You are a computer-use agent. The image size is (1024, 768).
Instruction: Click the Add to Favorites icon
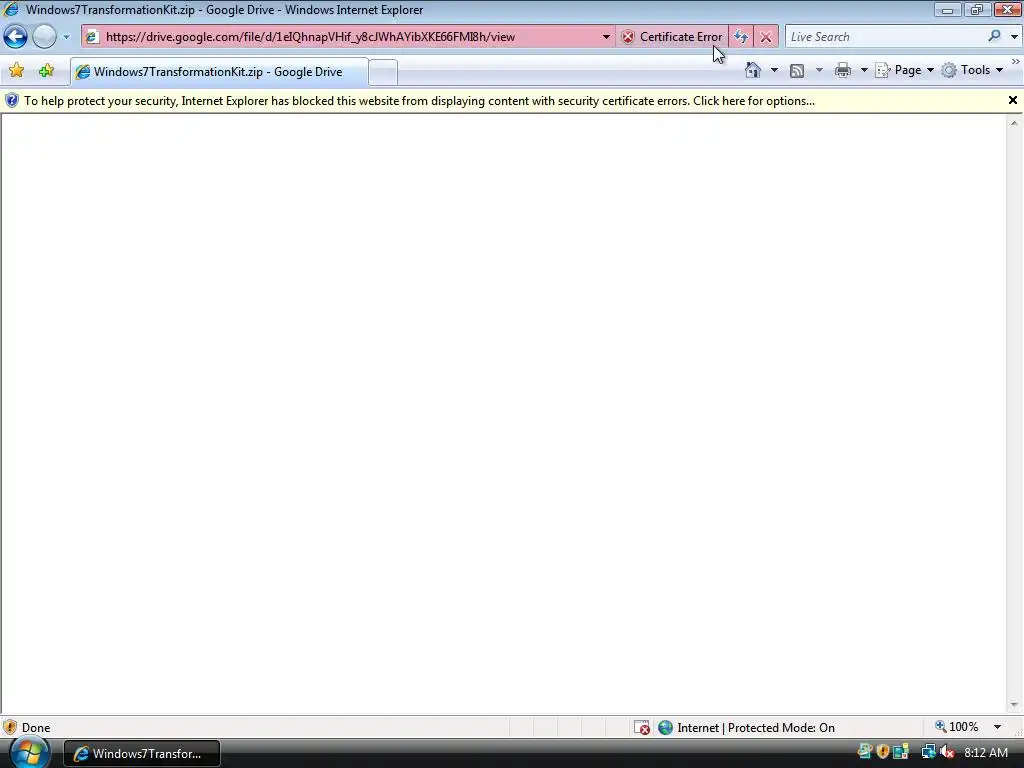click(x=46, y=71)
